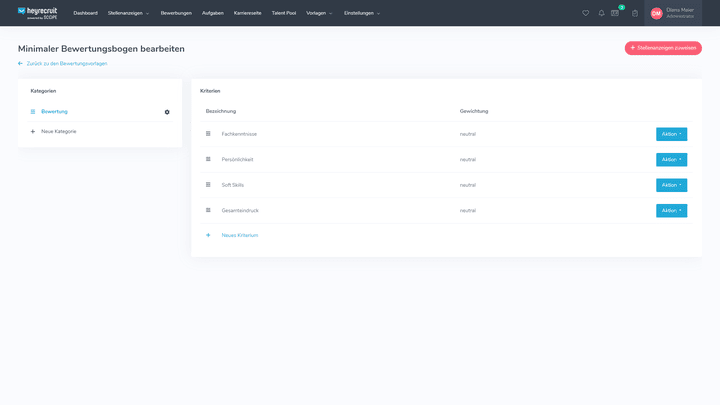Open settings gear for Bewertung category
This screenshot has width=720, height=405.
pos(167,112)
